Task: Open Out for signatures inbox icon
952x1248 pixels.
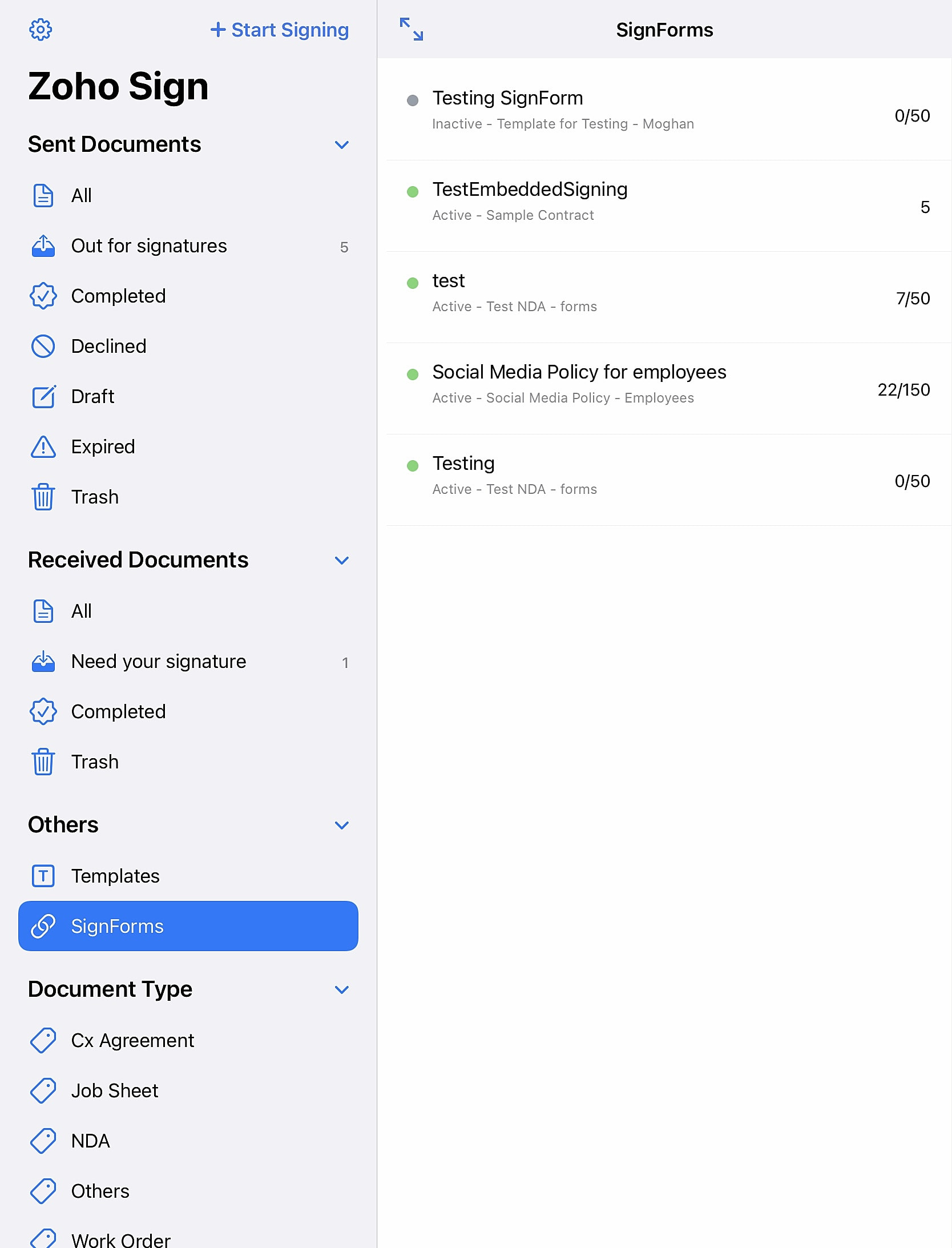Action: click(x=43, y=246)
